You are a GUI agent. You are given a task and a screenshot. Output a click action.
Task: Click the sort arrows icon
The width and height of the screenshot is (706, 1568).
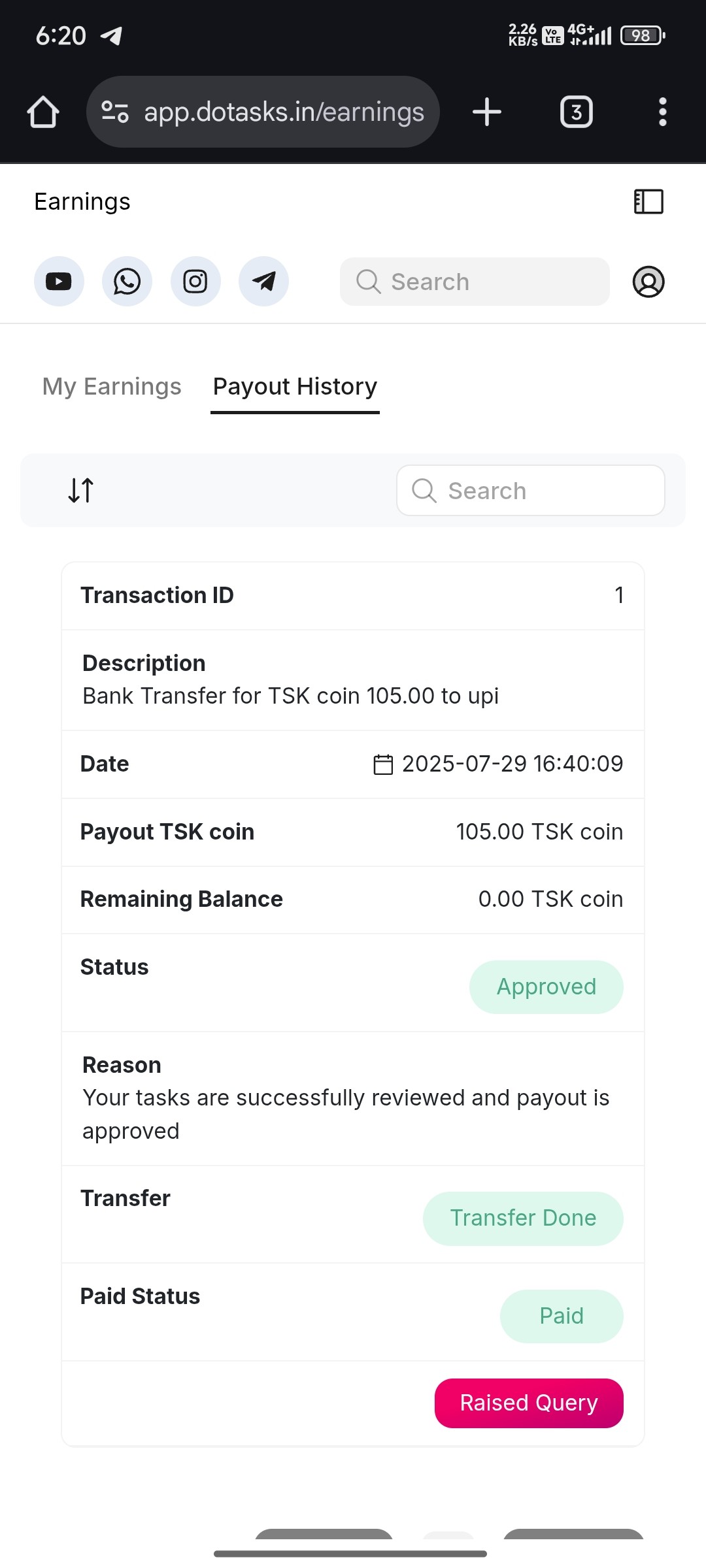(x=81, y=490)
